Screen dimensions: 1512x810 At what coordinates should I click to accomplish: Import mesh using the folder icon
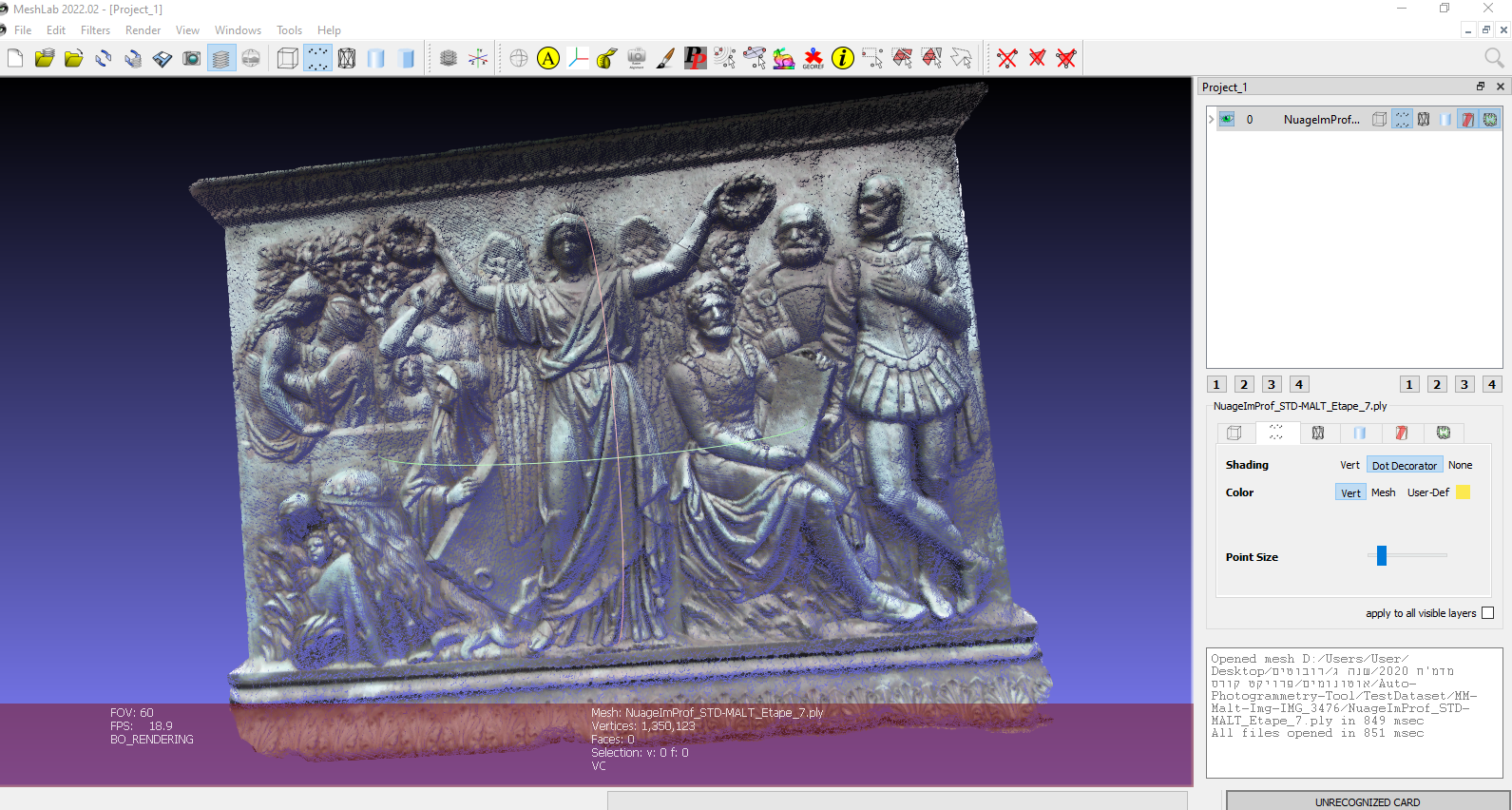pyautogui.click(x=74, y=59)
